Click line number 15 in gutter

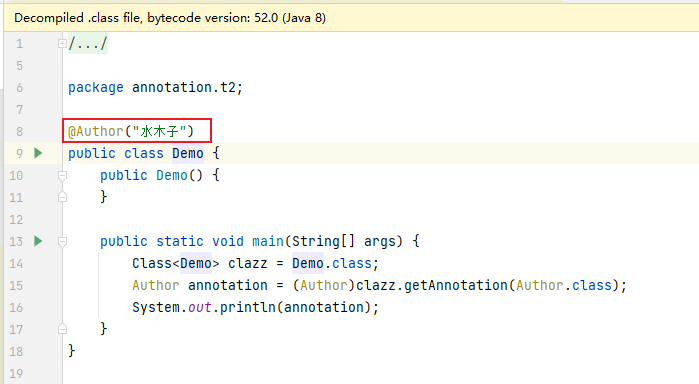coord(16,285)
